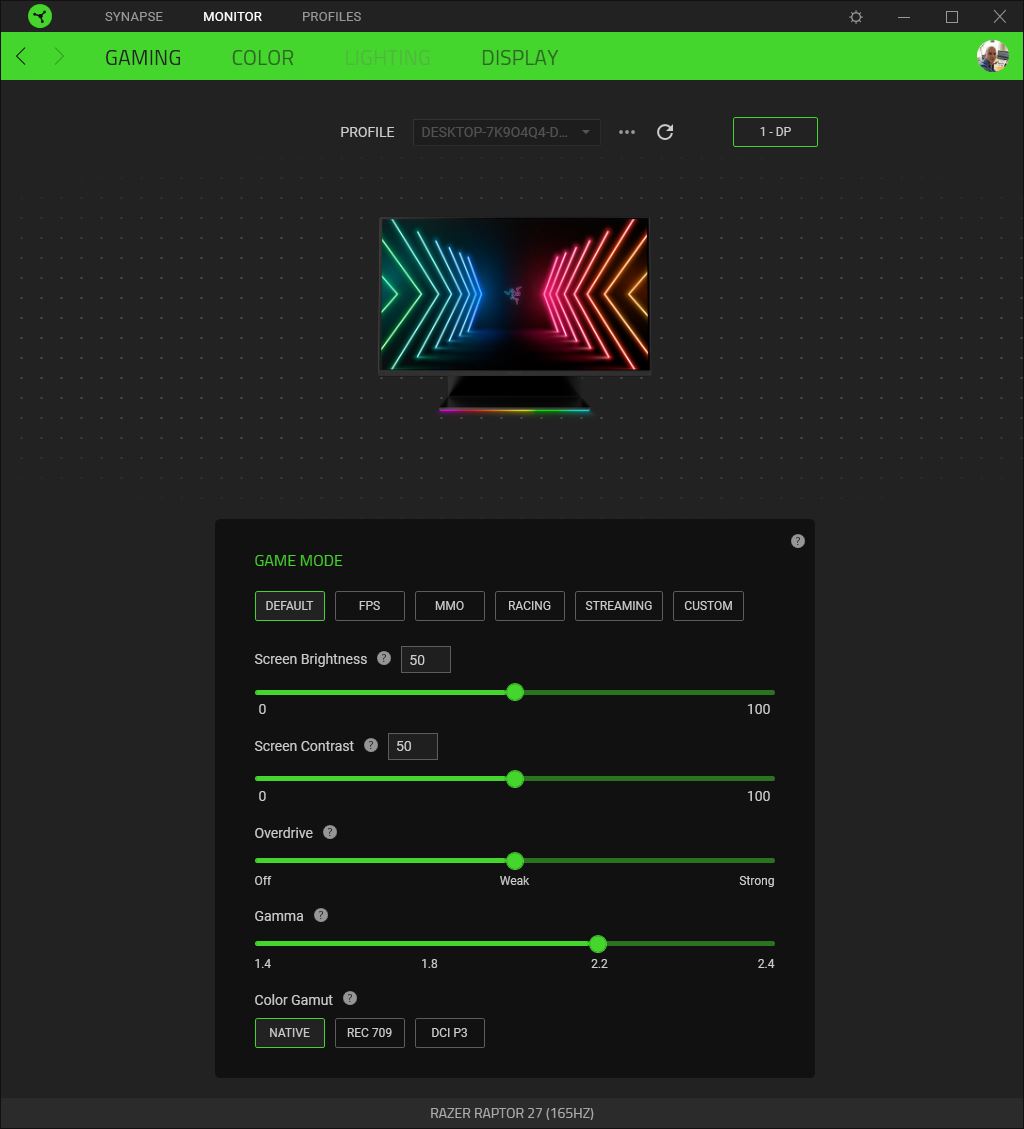Click the Razer monitor preview image

point(515,315)
